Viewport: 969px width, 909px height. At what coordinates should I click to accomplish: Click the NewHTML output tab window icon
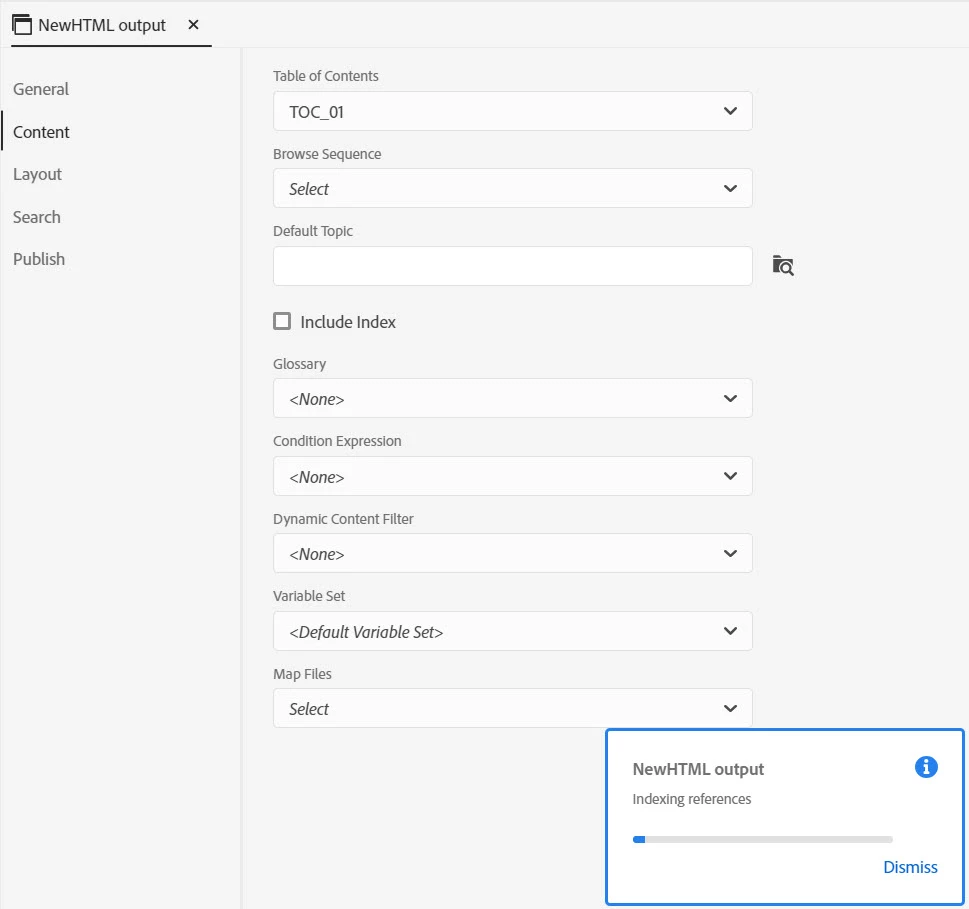[x=22, y=25]
